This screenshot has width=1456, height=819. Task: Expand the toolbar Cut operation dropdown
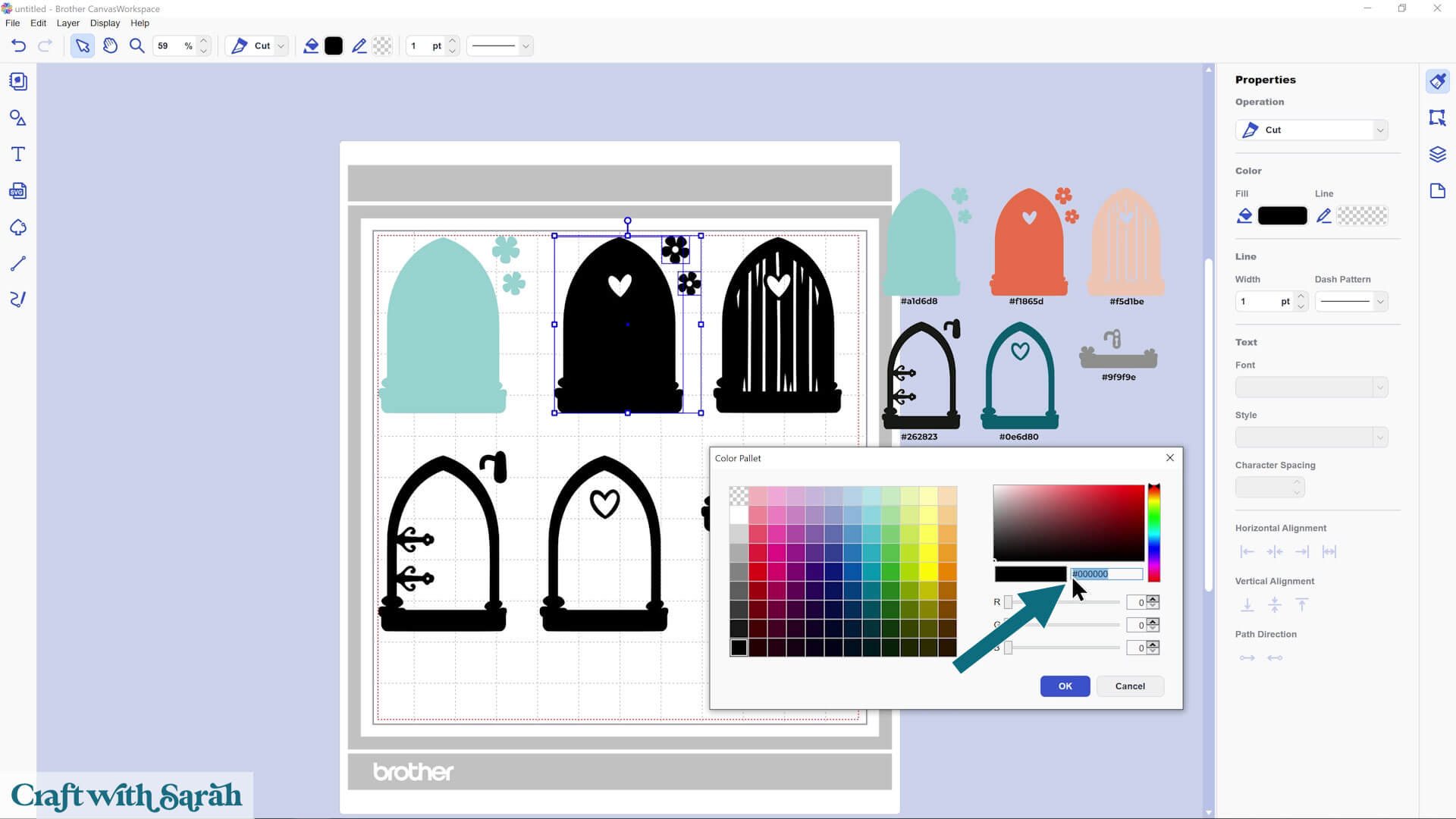coord(281,45)
